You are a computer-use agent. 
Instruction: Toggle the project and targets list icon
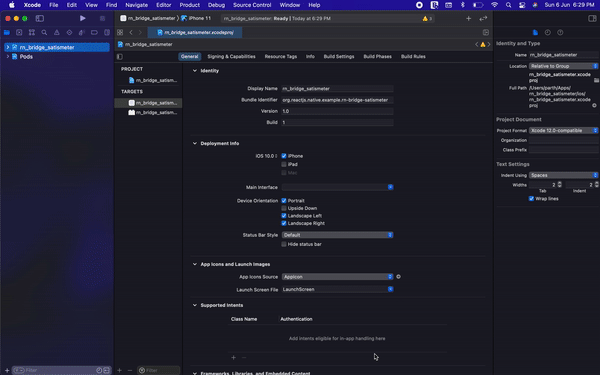(x=120, y=57)
